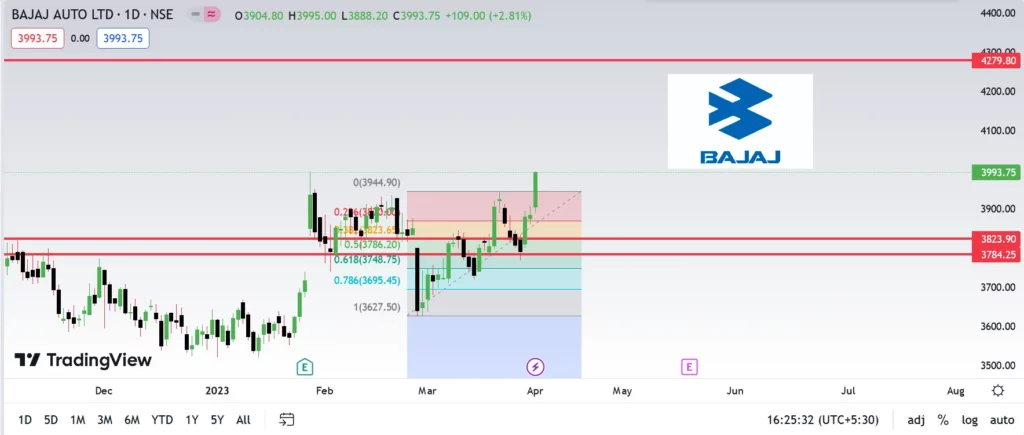Click the pink approximate-equals status icon

point(212,14)
